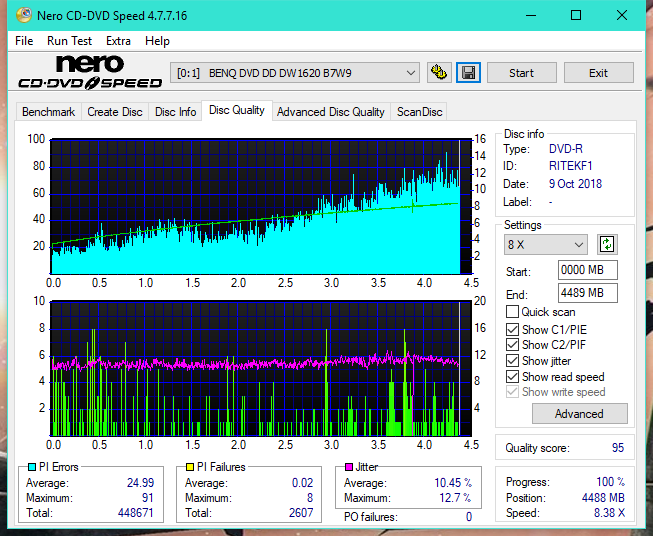Image resolution: width=653 pixels, height=536 pixels.
Task: Open the drive options icon
Action: pos(439,73)
